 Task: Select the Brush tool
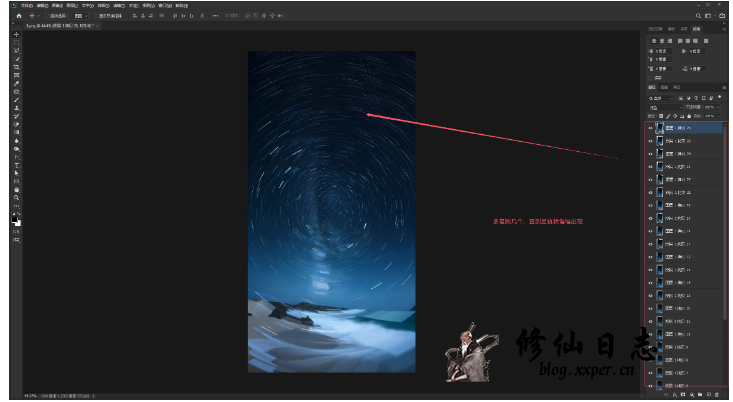[x=16, y=100]
